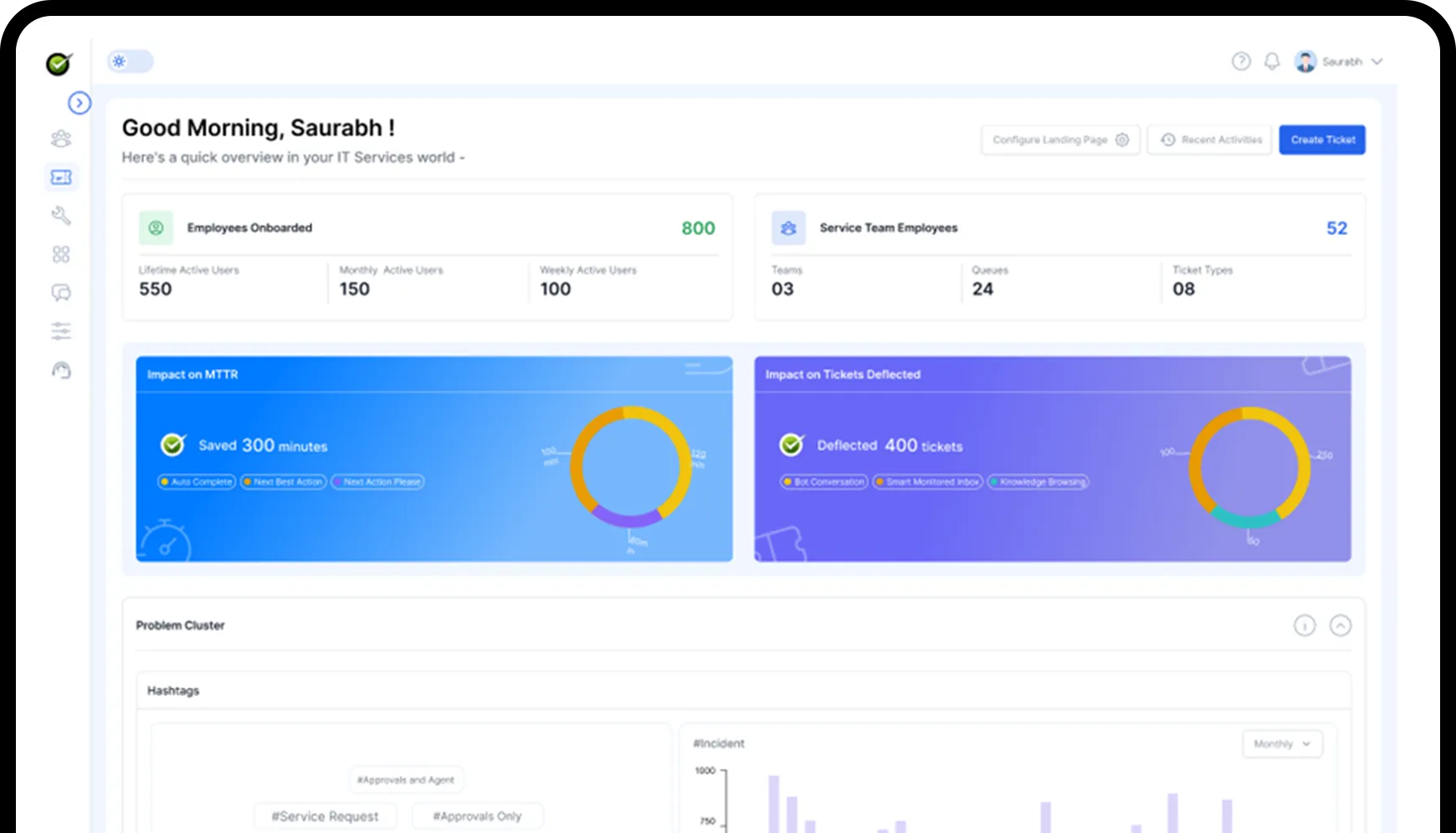Click Configure Landing Page button
Viewport: 1456px width, 833px height.
pos(1060,140)
